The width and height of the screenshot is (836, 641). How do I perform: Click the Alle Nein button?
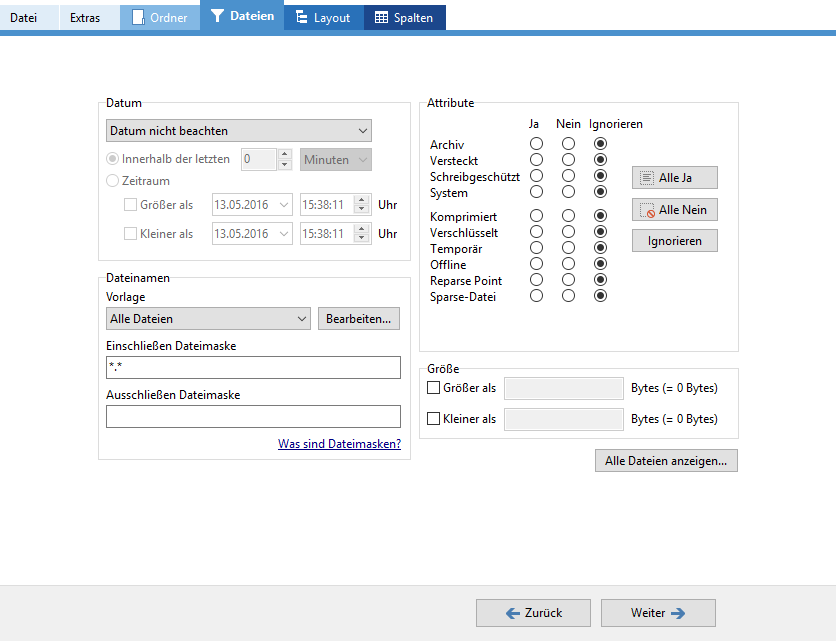tap(674, 210)
